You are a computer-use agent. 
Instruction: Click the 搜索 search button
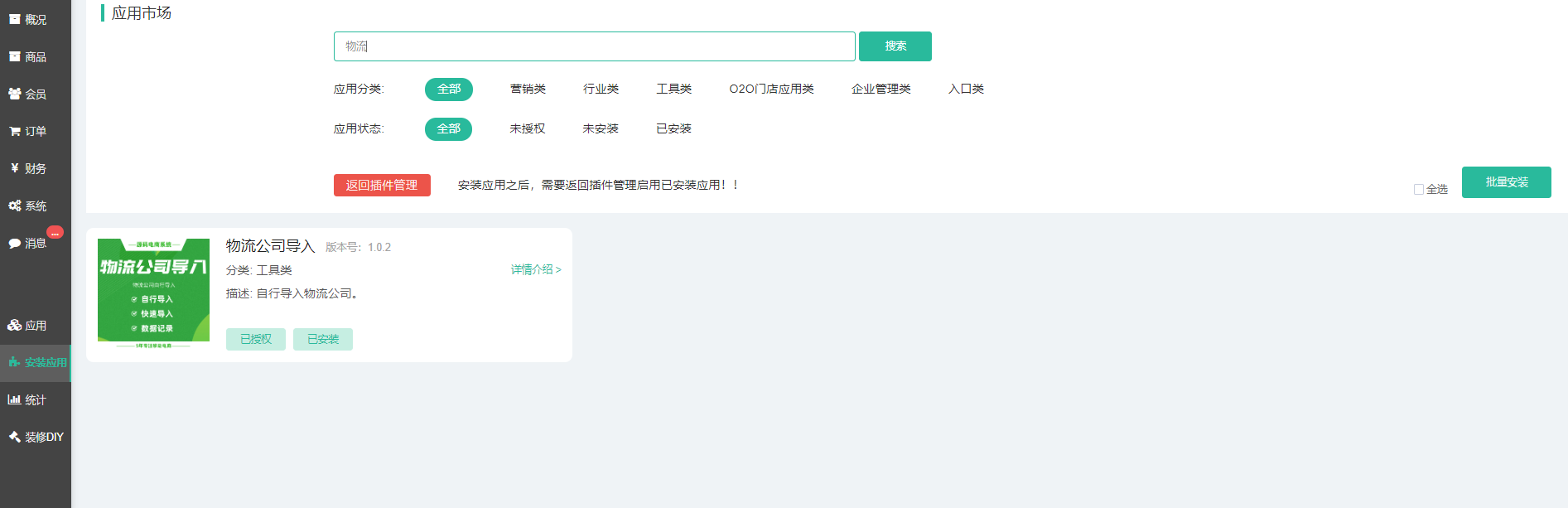tap(895, 46)
